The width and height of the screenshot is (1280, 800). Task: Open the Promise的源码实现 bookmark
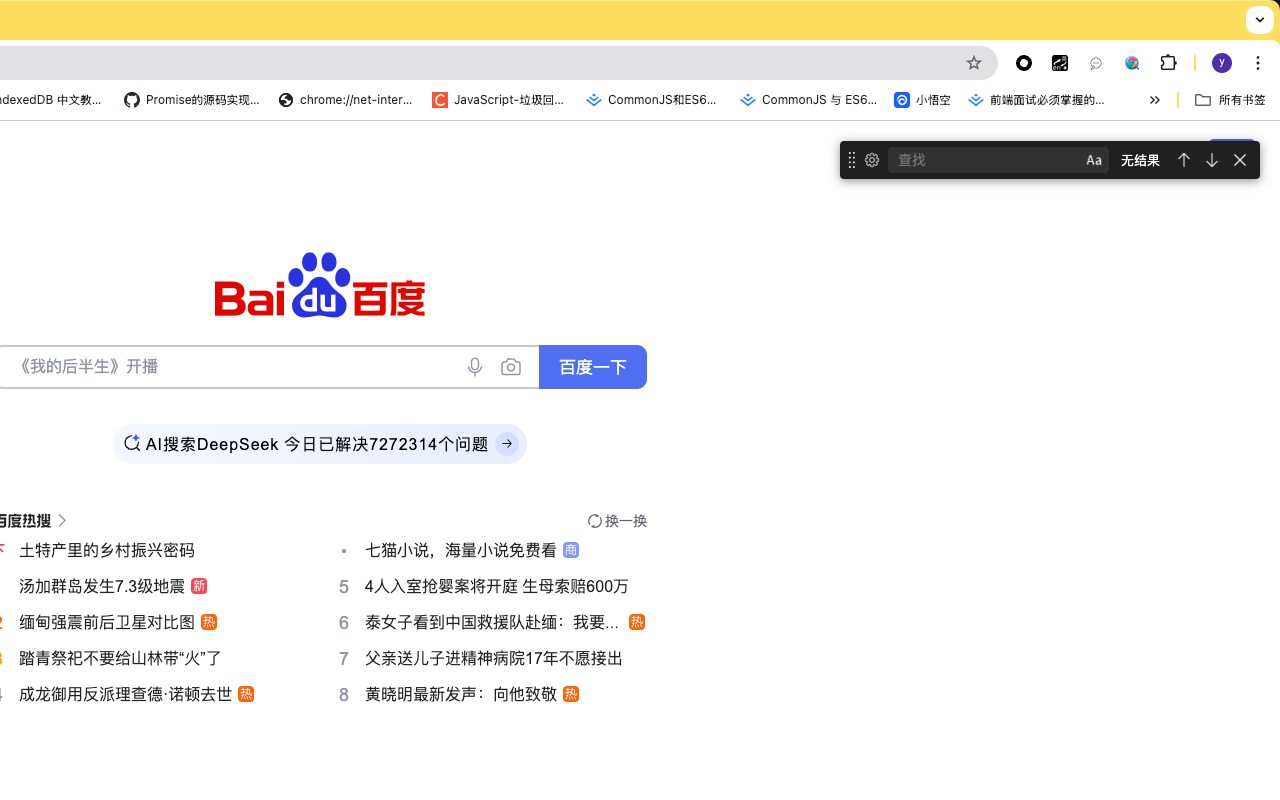tap(192, 100)
